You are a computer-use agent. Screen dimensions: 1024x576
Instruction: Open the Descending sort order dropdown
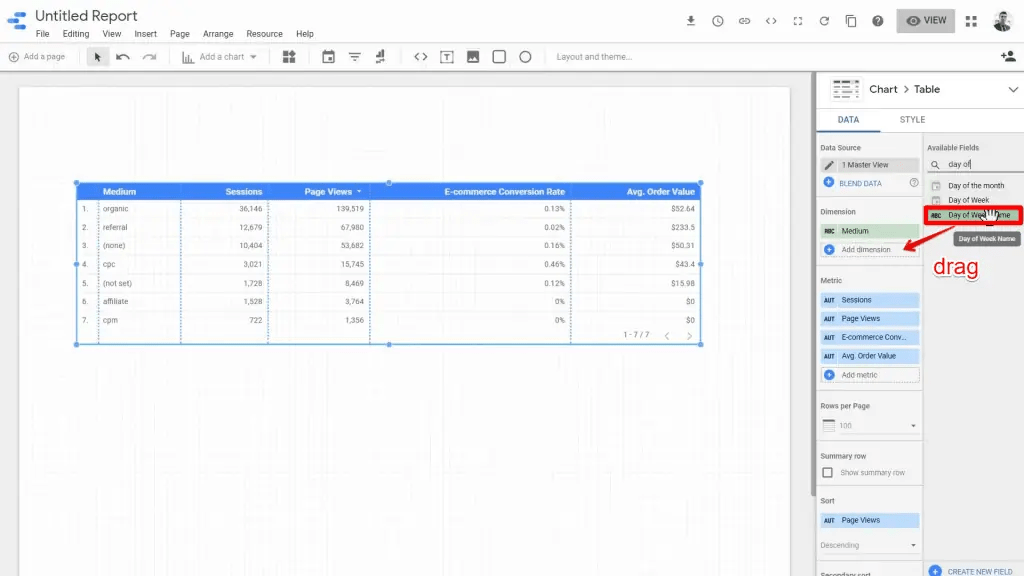[869, 545]
